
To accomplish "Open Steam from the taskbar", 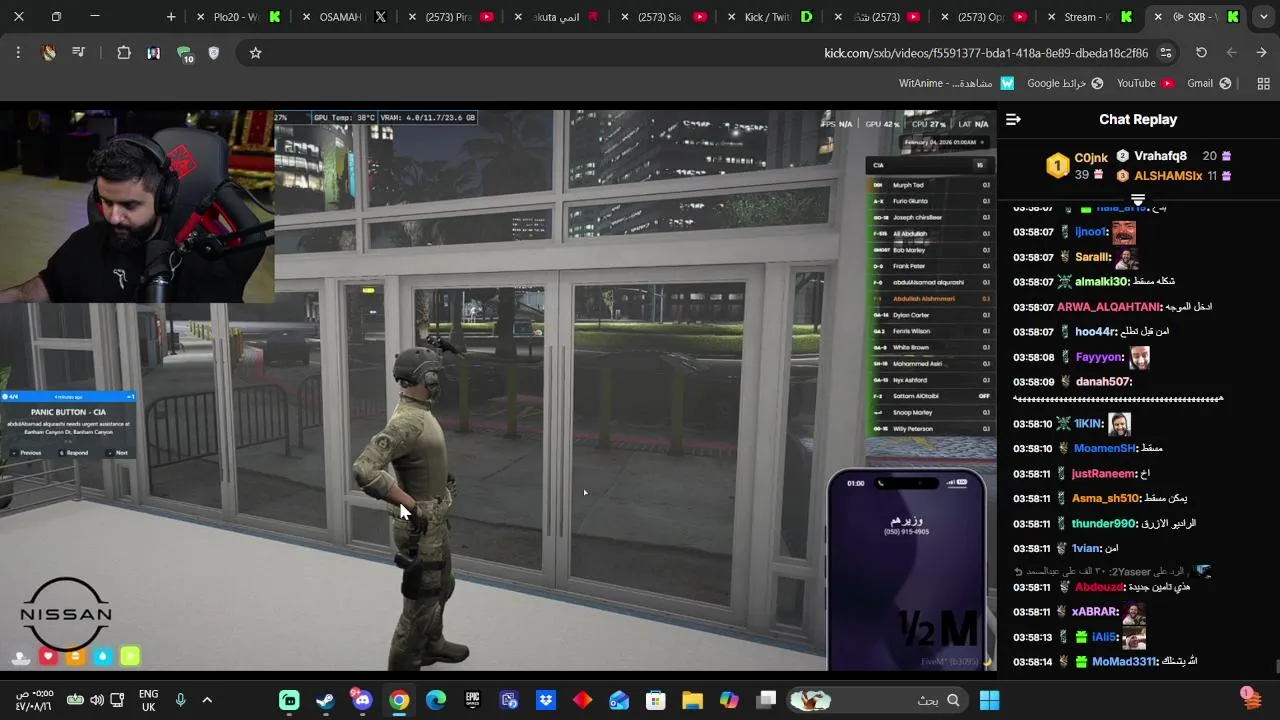I will [x=325, y=700].
